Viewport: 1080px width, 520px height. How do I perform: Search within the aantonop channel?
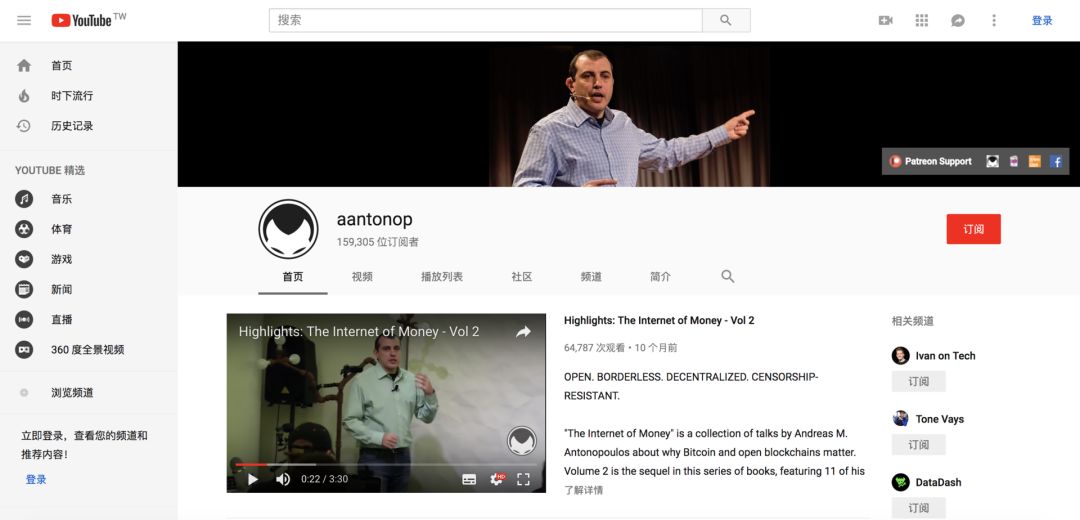(x=727, y=276)
